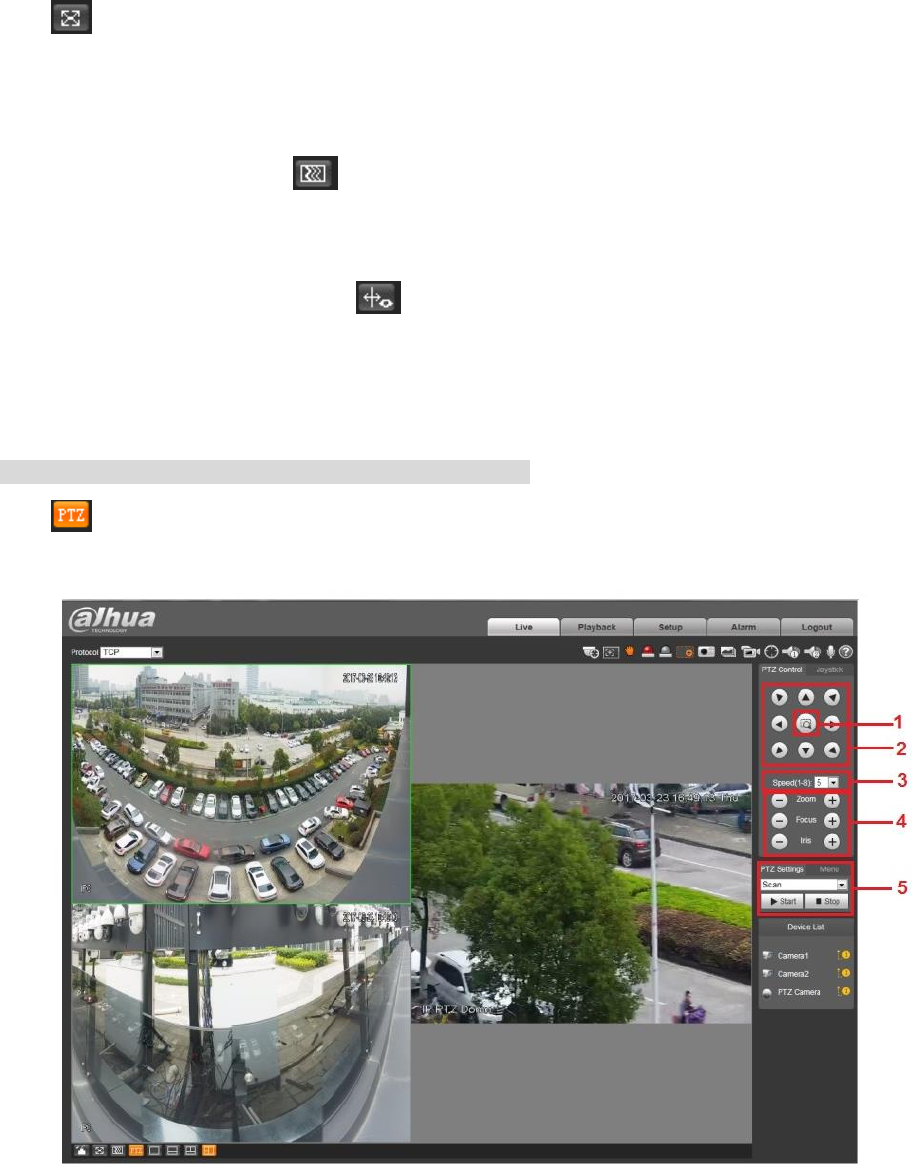Click the lower-right diagonal PTZ arrow
The height and width of the screenshot is (1164, 912).
(x=832, y=751)
